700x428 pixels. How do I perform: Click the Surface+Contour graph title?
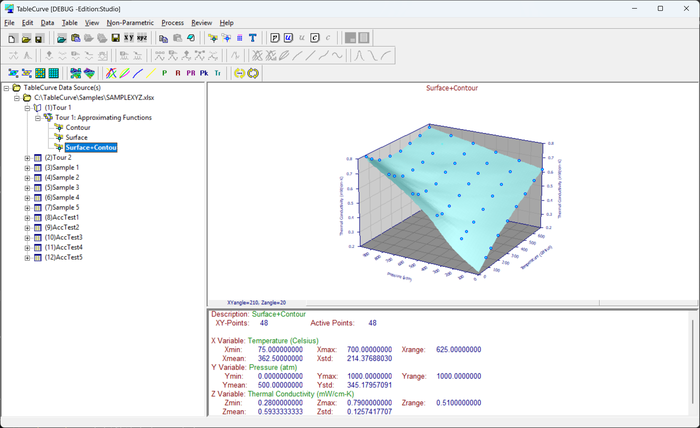click(452, 88)
